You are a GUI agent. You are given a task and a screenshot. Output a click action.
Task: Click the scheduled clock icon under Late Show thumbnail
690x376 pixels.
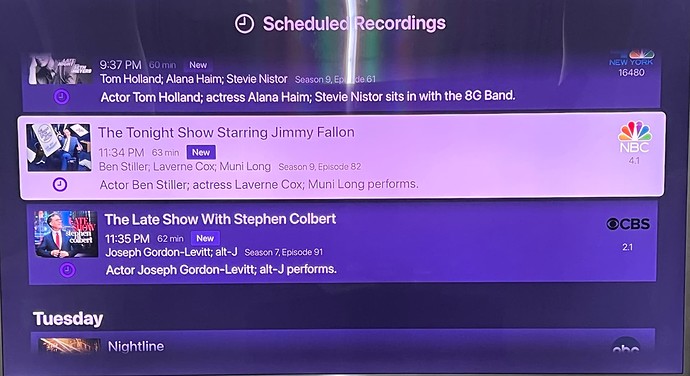coord(67,270)
